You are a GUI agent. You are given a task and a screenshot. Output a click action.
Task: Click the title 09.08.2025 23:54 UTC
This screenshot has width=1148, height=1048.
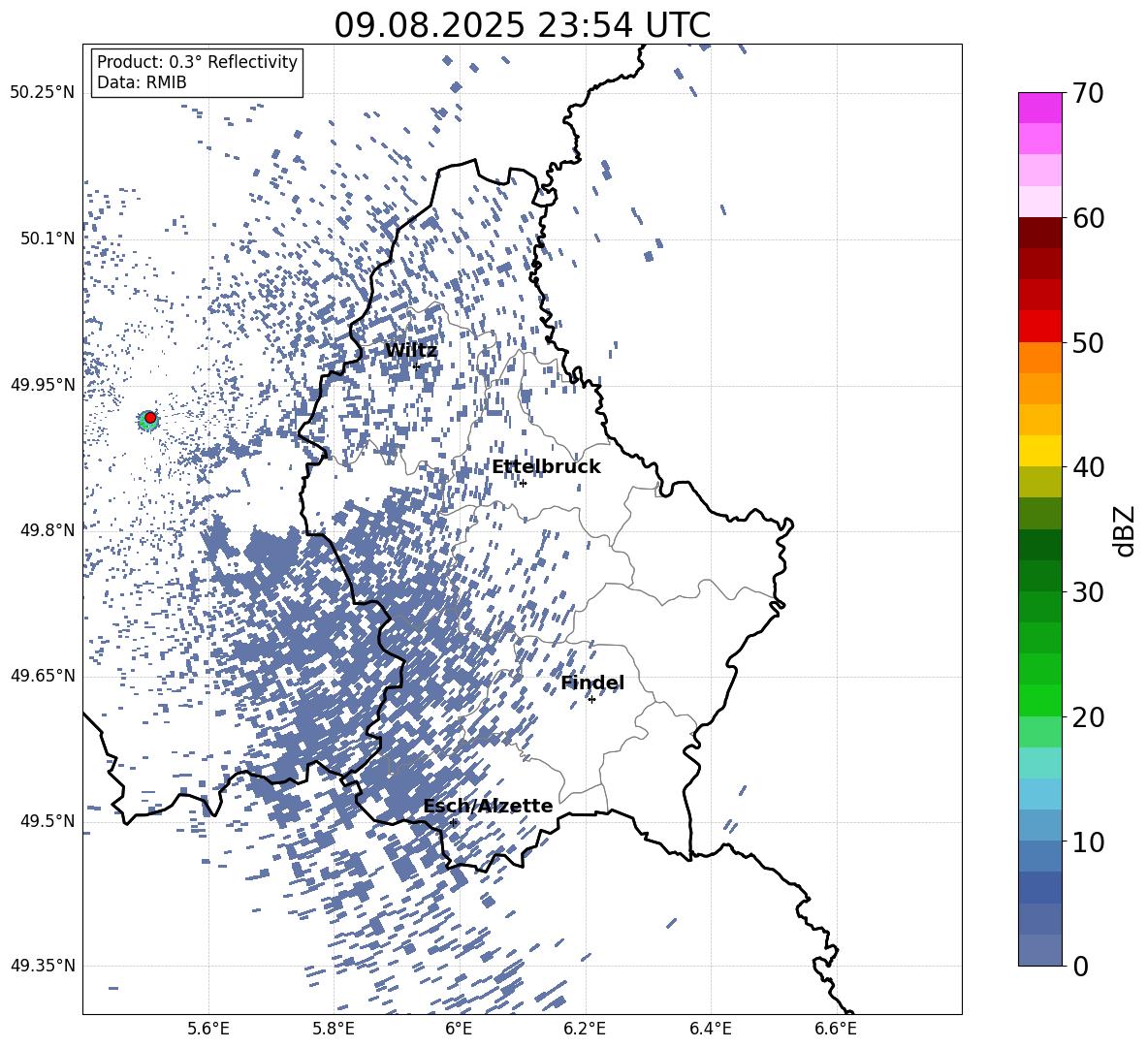click(x=522, y=25)
